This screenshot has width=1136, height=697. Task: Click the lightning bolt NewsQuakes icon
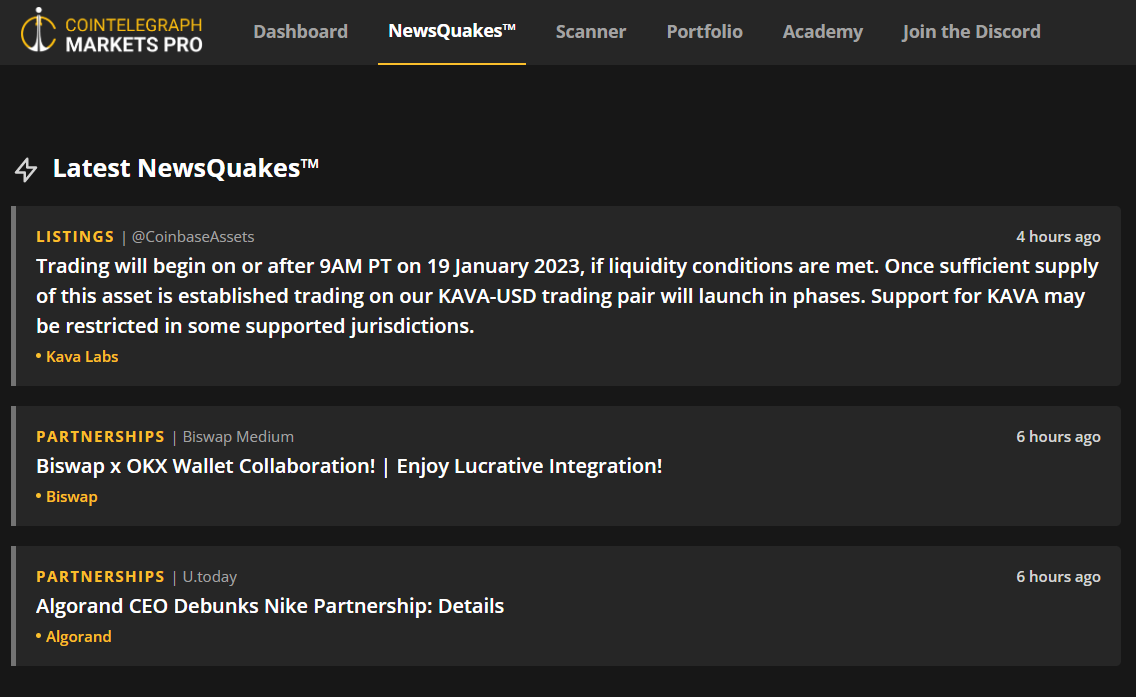[x=26, y=169]
